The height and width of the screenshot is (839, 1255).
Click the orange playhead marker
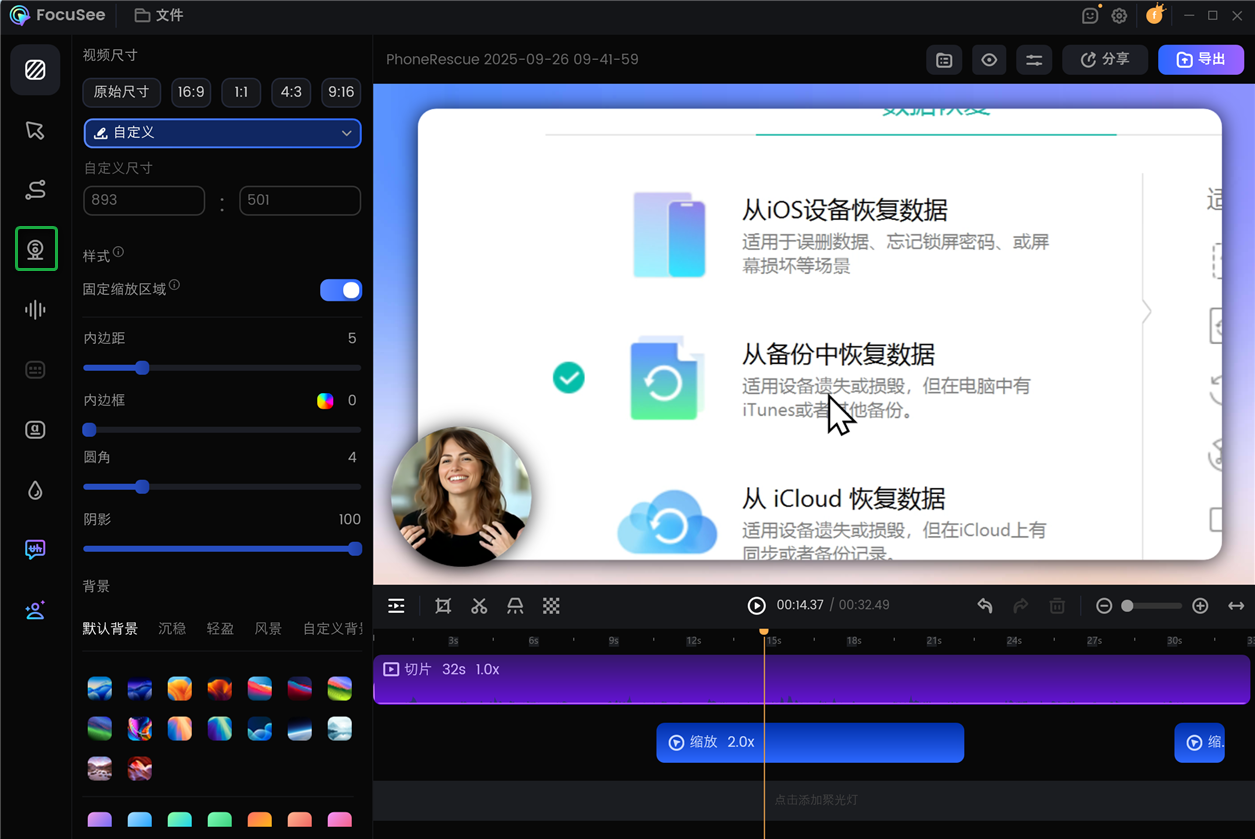pyautogui.click(x=764, y=632)
